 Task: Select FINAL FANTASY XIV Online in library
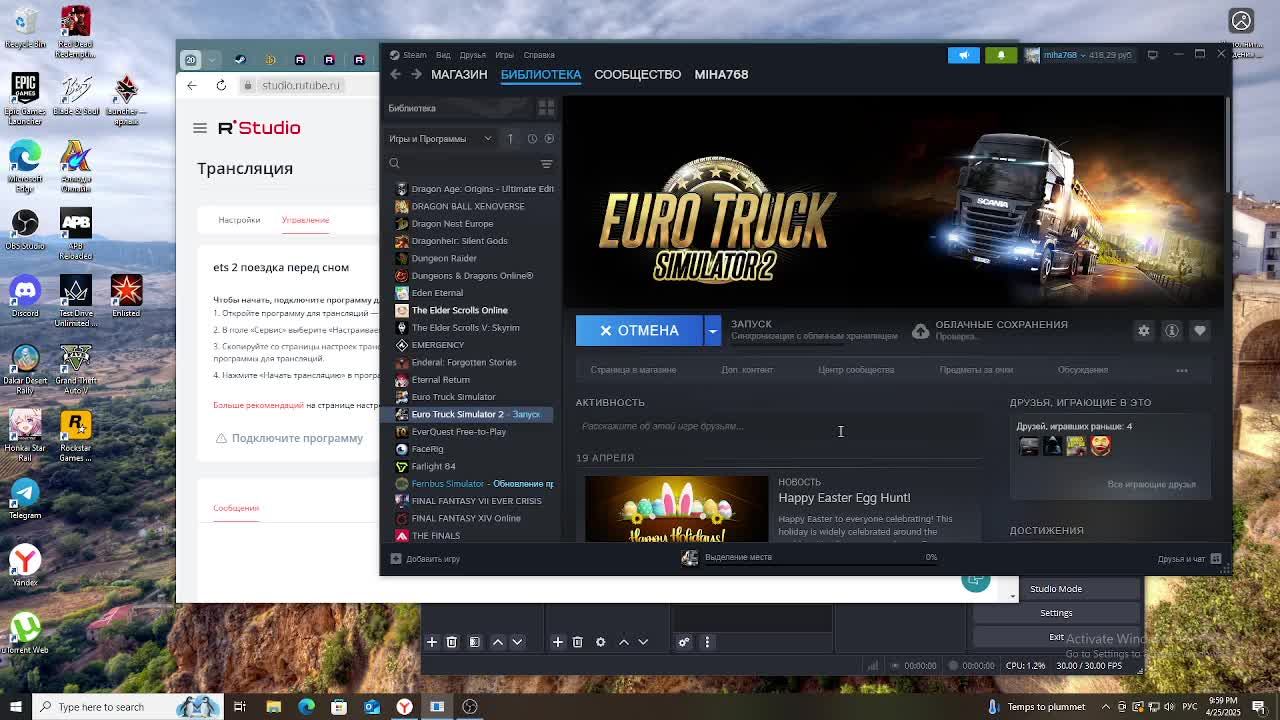(467, 518)
